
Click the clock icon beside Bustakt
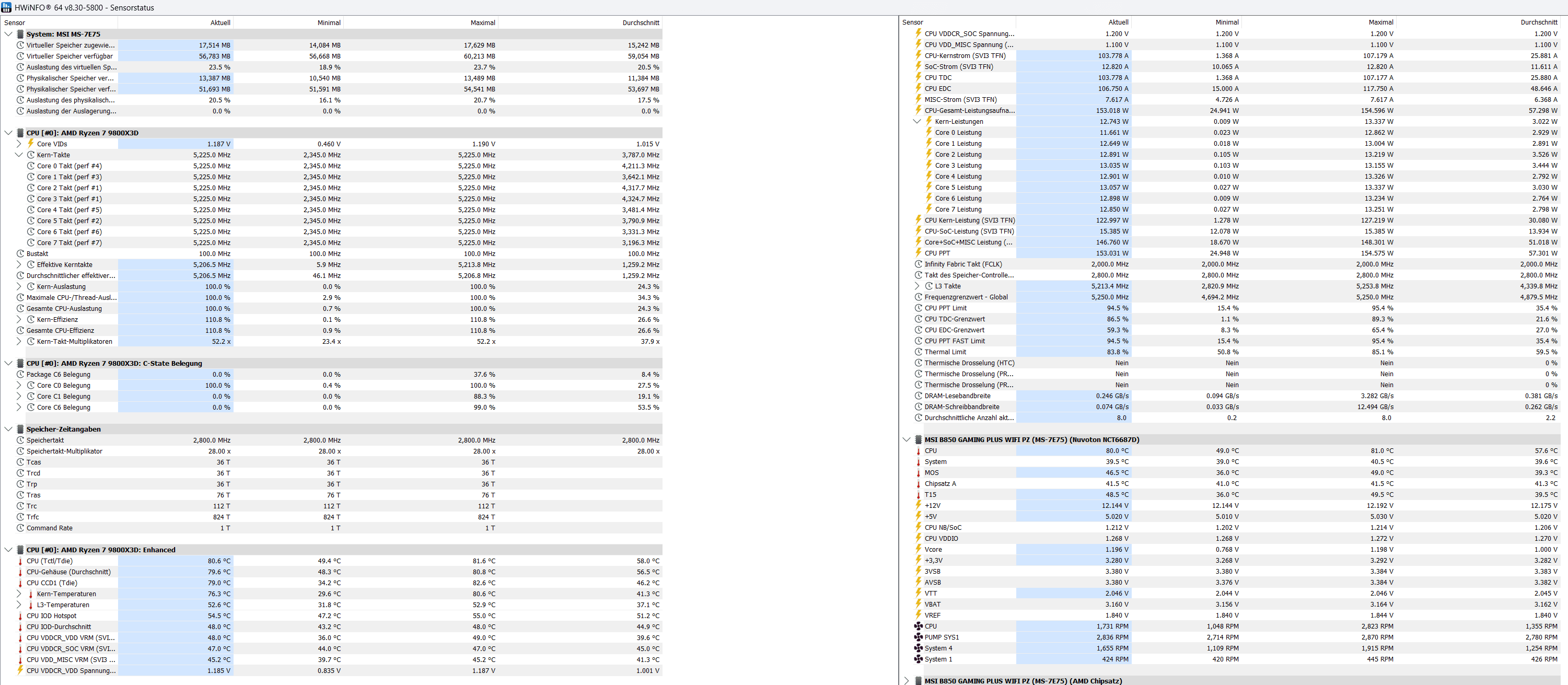tap(20, 253)
